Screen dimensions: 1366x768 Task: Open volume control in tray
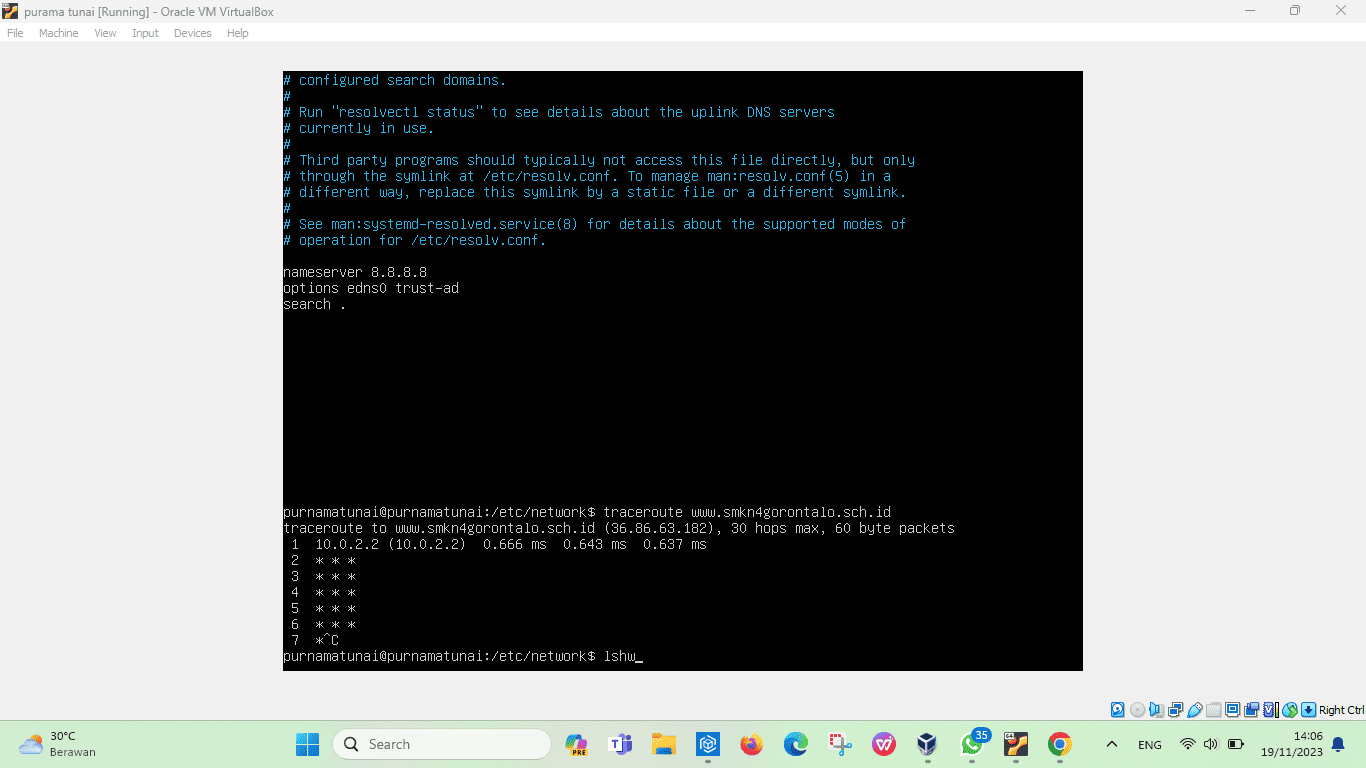[x=1211, y=744]
